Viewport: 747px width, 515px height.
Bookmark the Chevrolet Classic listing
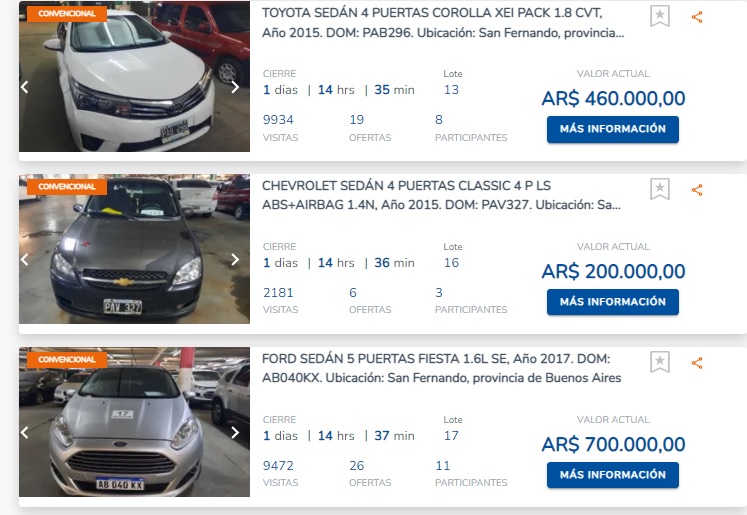(x=660, y=189)
